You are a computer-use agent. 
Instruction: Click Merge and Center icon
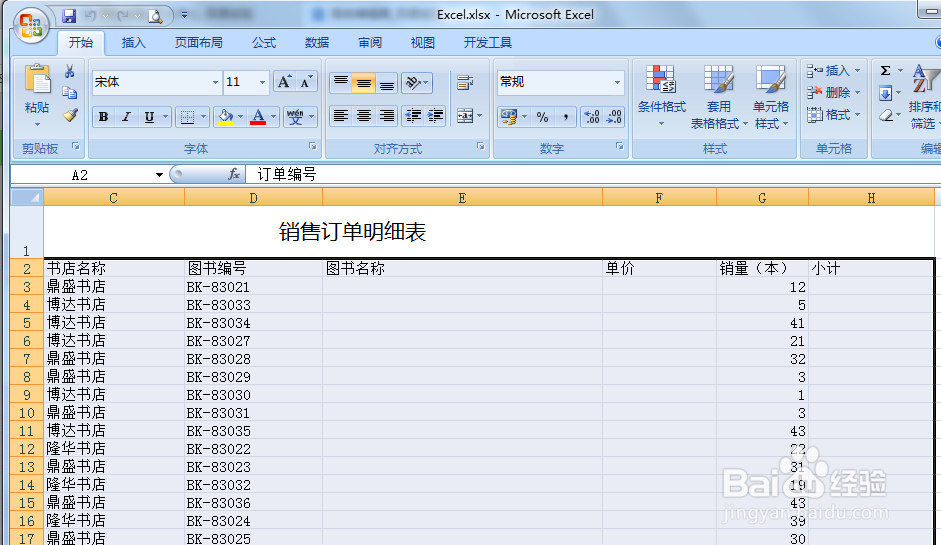(464, 116)
